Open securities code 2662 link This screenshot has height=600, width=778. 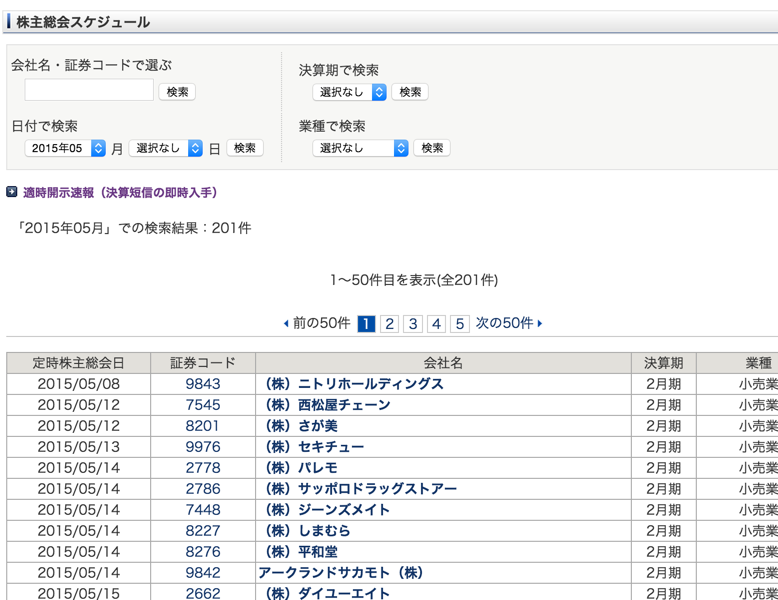coord(203,593)
